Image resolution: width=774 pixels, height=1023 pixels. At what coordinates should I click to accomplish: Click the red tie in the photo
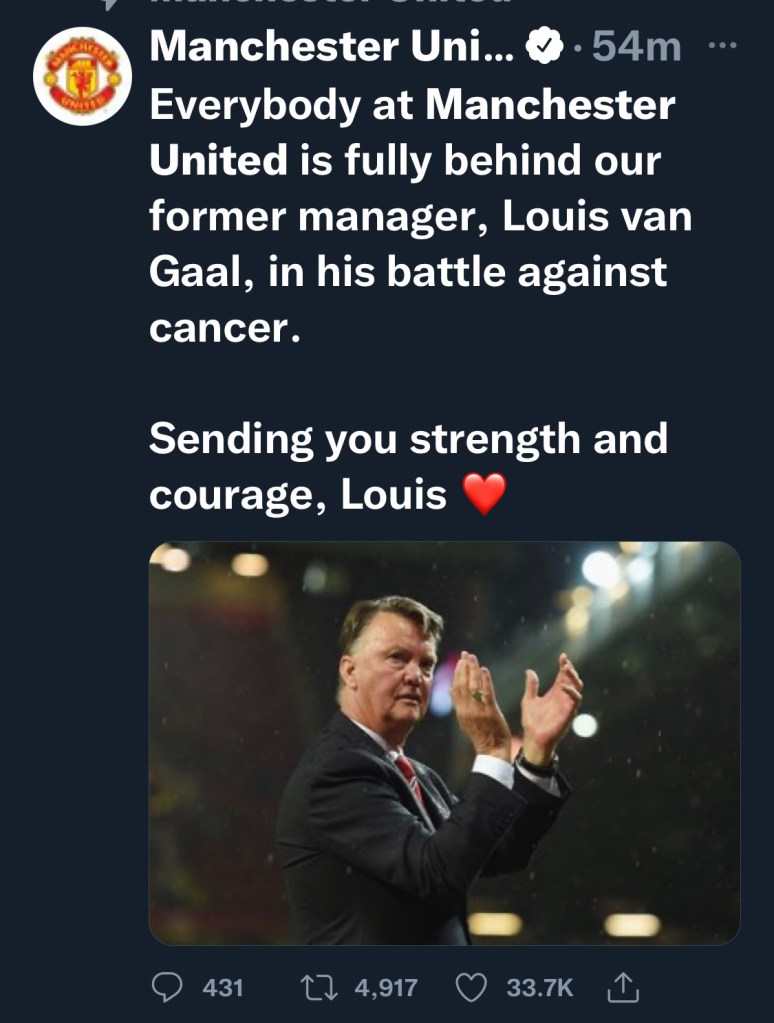[410, 775]
